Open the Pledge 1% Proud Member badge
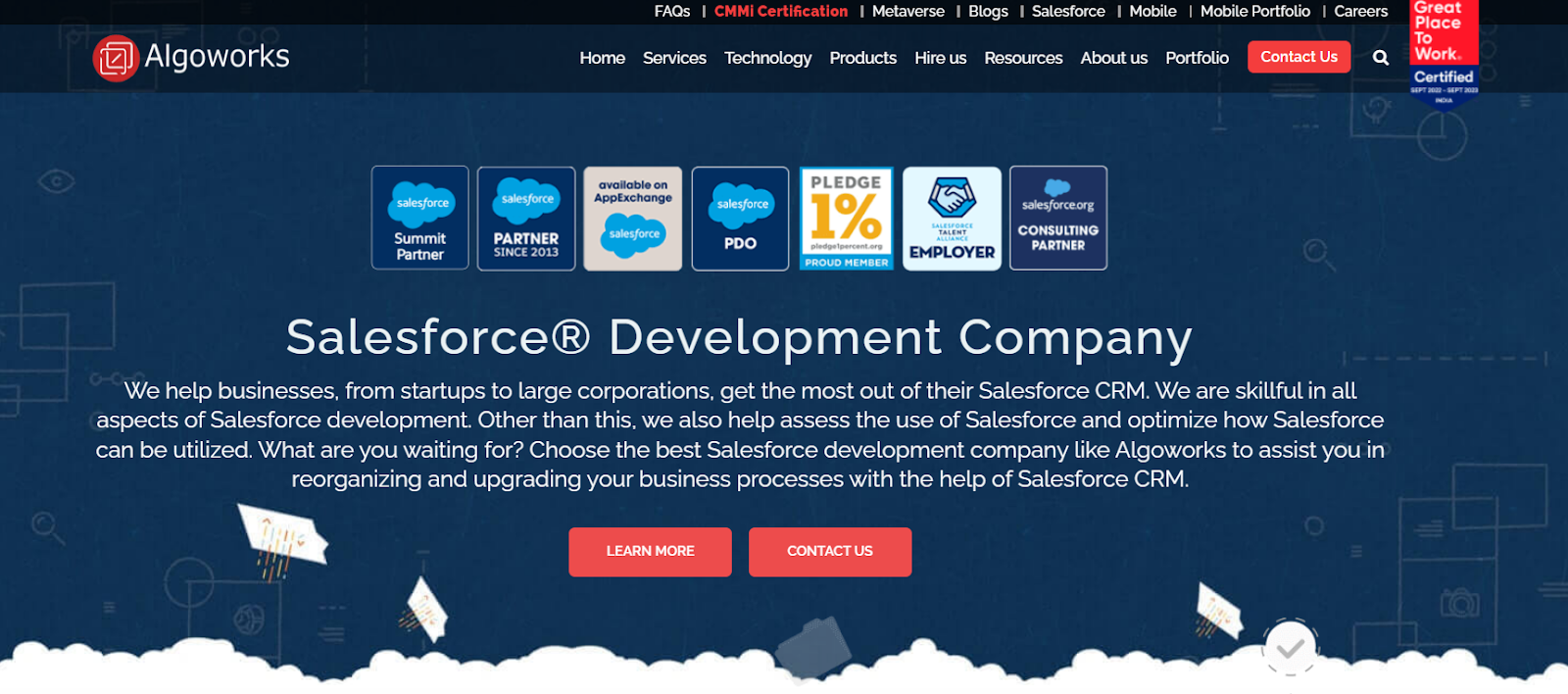Viewport: 1568px width, 694px height. point(847,218)
